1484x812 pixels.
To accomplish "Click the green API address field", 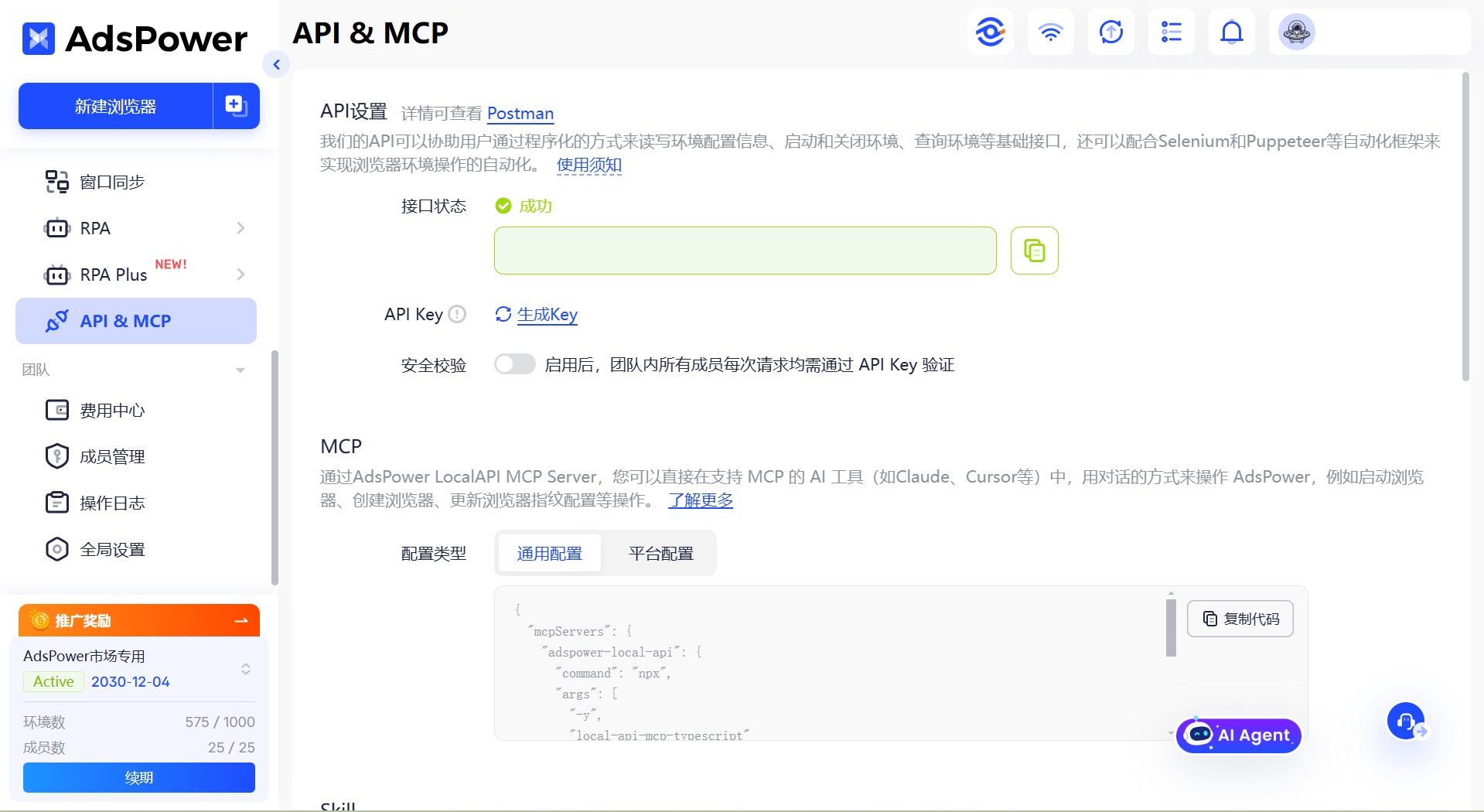I will click(745, 251).
